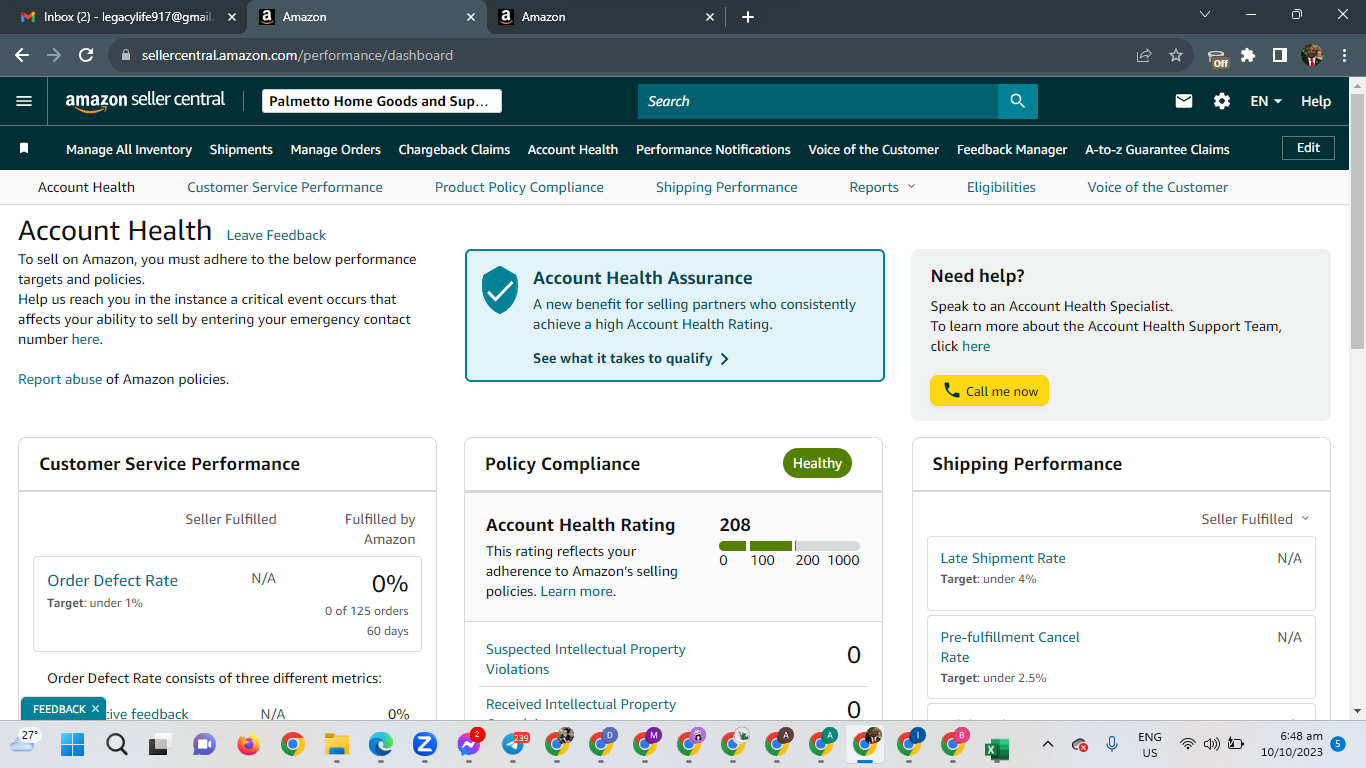Click the Edit navigation button
This screenshot has height=768, width=1366.
pos(1308,148)
